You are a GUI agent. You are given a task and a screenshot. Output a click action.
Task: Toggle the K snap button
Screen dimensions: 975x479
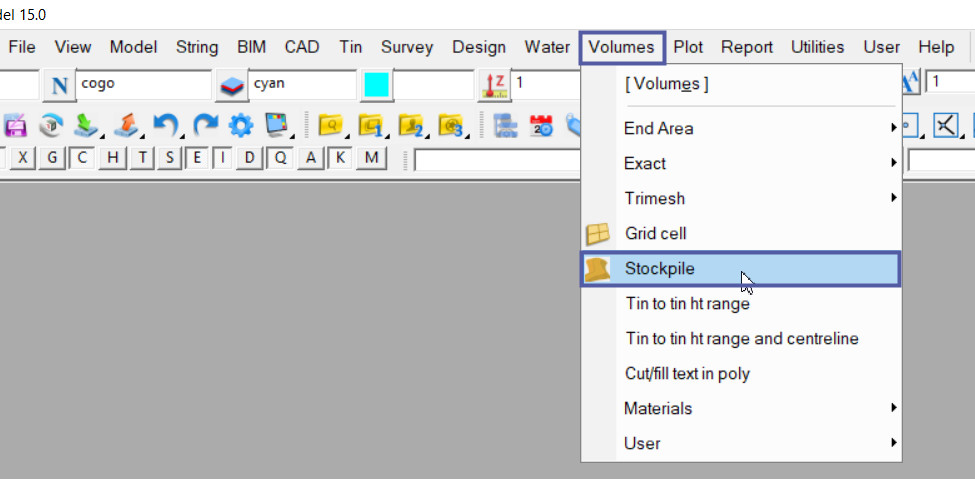pos(340,158)
